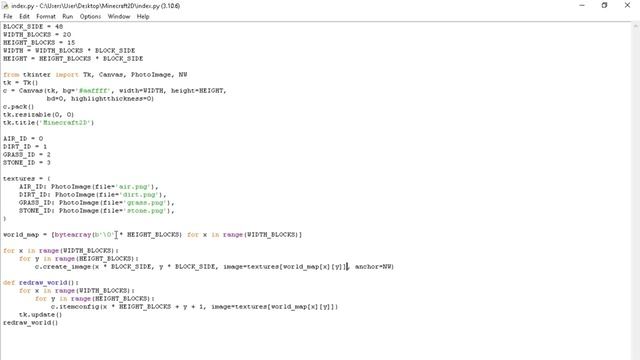Open the Help menu
The height and width of the screenshot is (360, 640).
click(x=143, y=16)
